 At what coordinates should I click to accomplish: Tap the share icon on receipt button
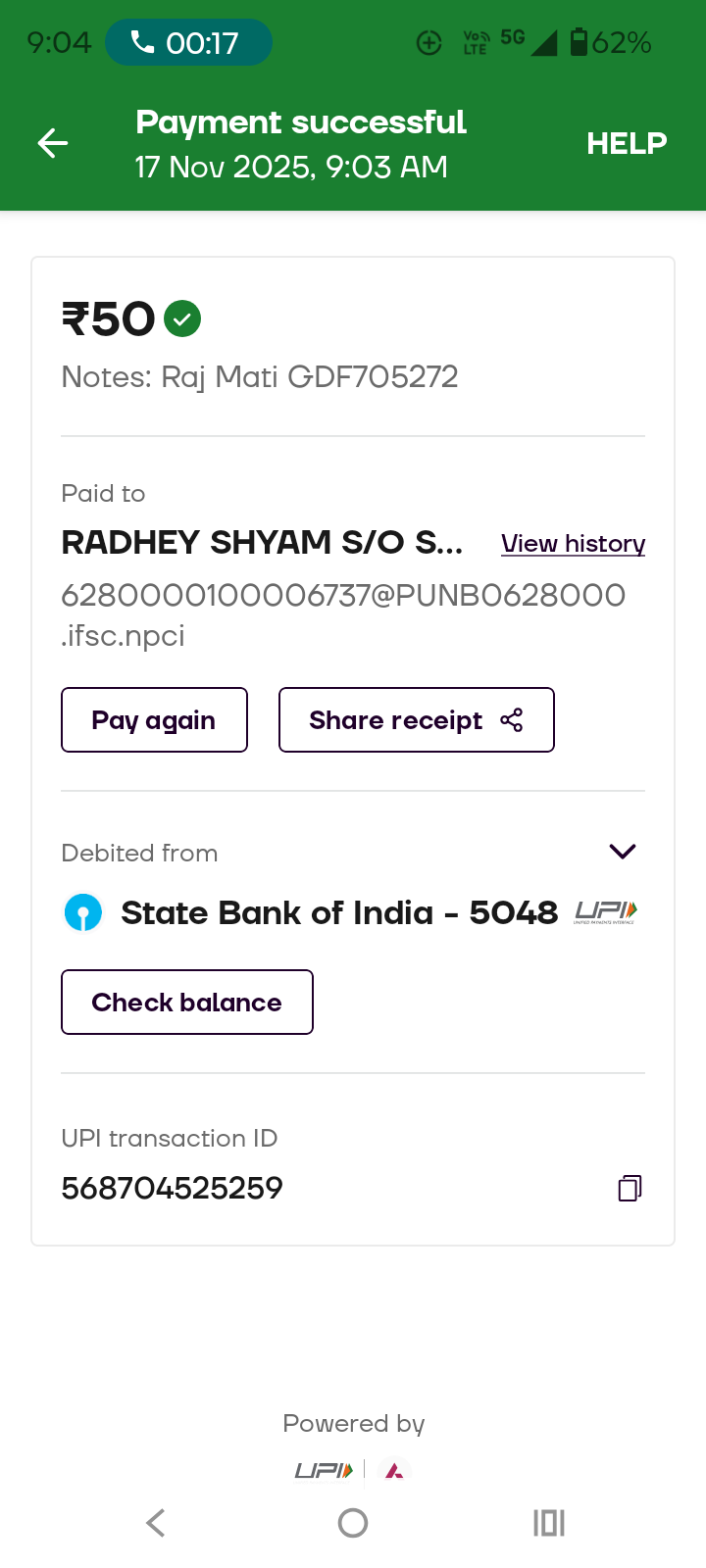click(512, 720)
